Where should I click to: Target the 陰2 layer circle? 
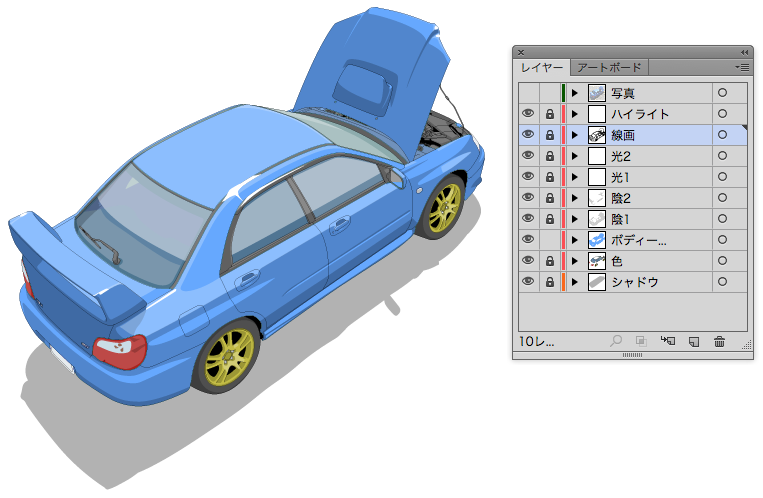722,197
